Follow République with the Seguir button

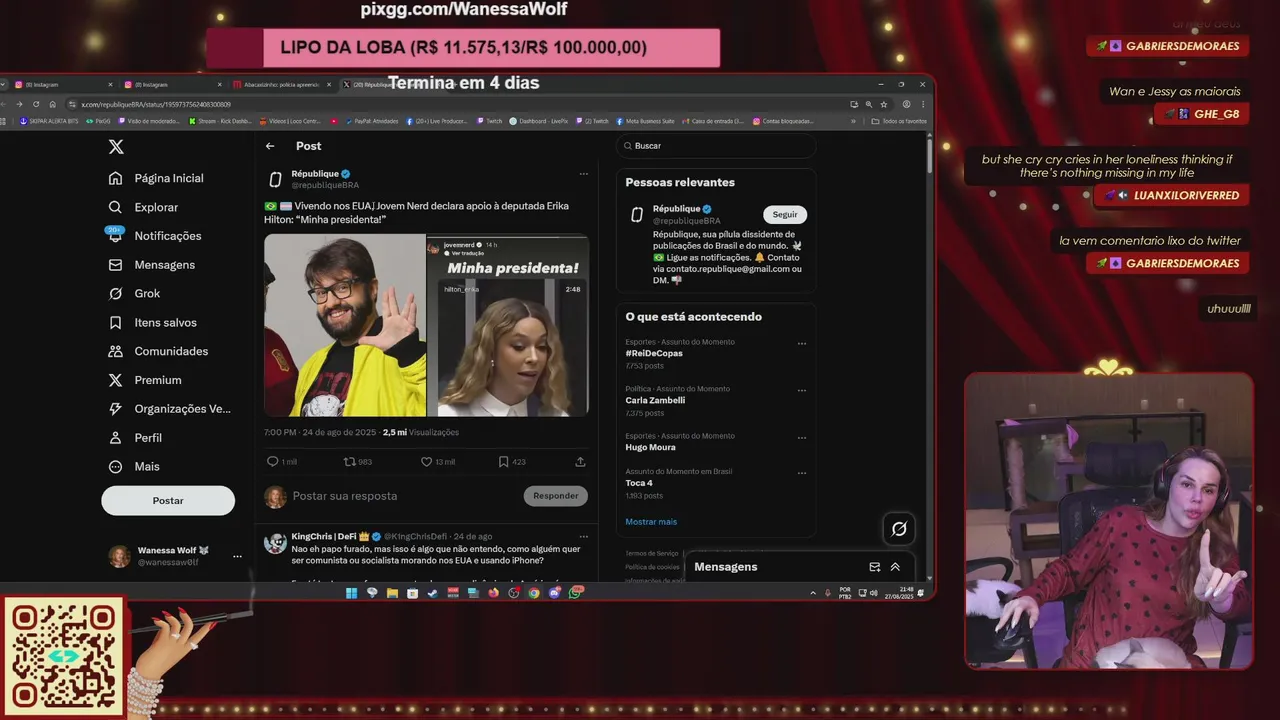pos(785,215)
